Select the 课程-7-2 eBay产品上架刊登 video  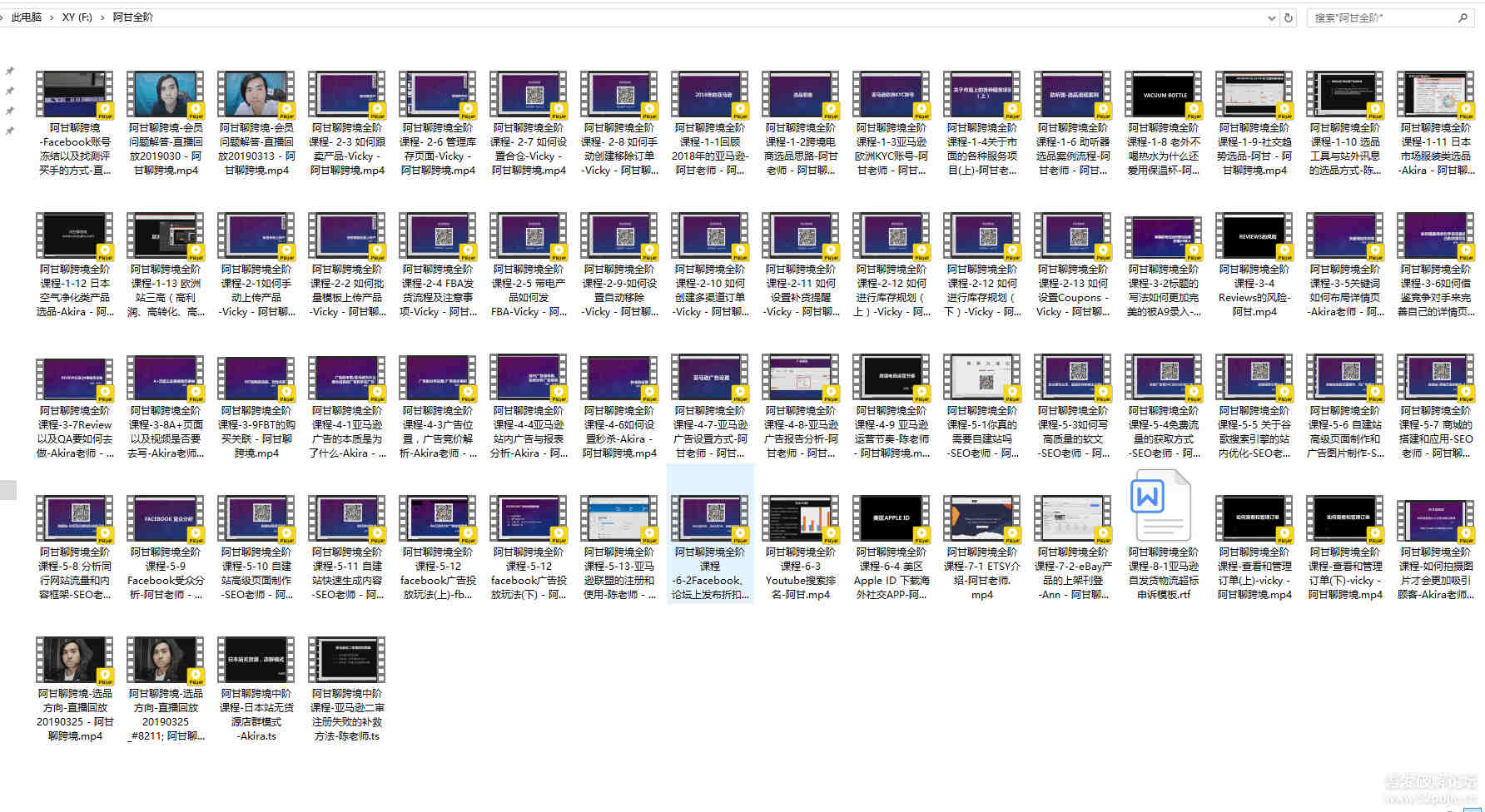(x=1072, y=517)
